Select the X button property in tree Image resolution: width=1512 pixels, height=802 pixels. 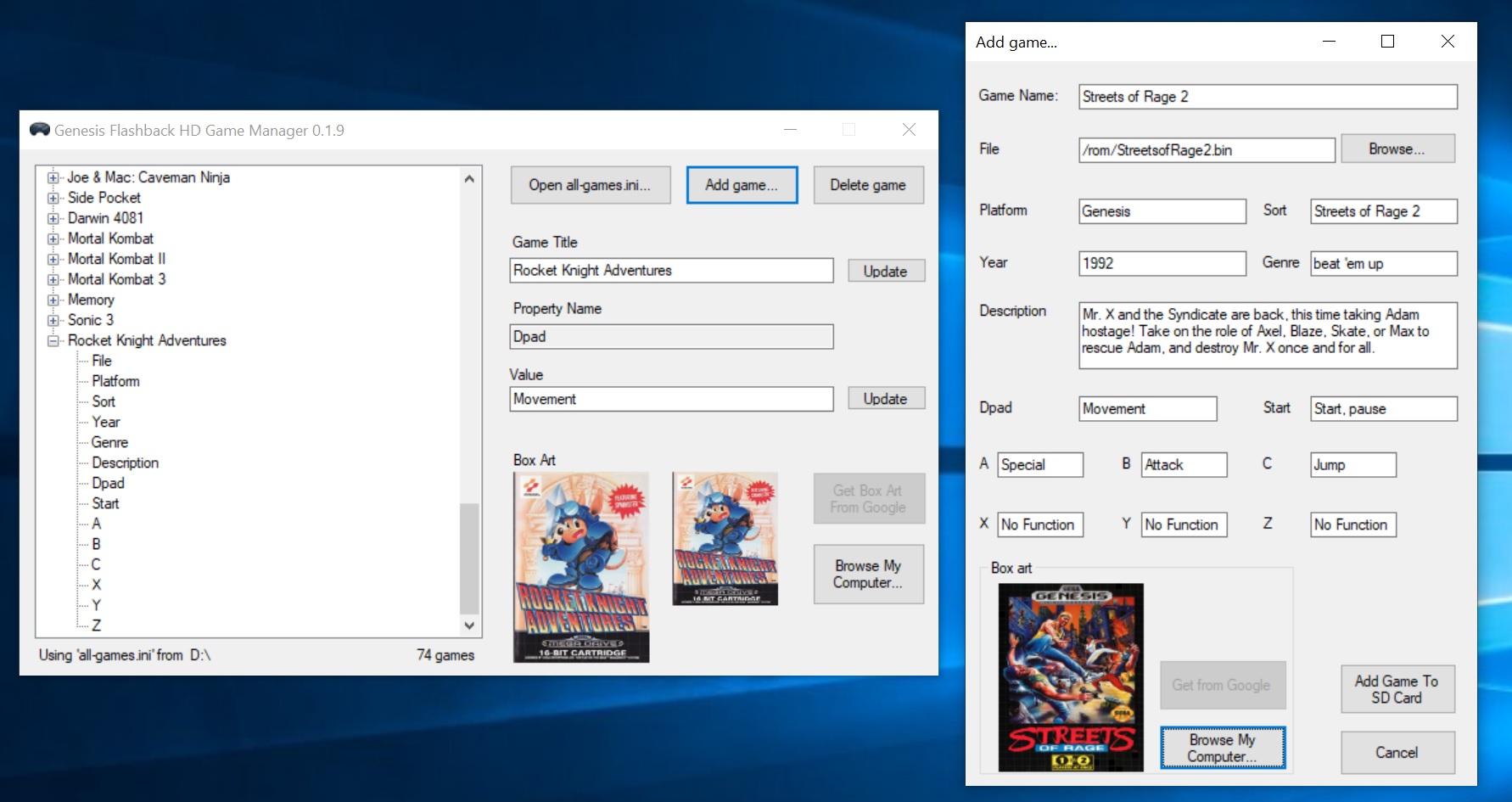pos(97,585)
